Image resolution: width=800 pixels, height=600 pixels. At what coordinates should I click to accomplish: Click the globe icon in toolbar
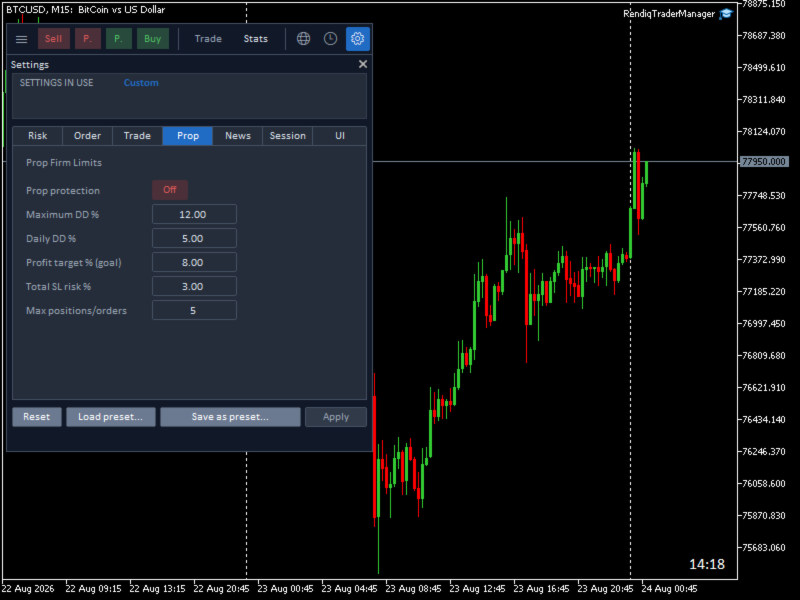point(304,39)
